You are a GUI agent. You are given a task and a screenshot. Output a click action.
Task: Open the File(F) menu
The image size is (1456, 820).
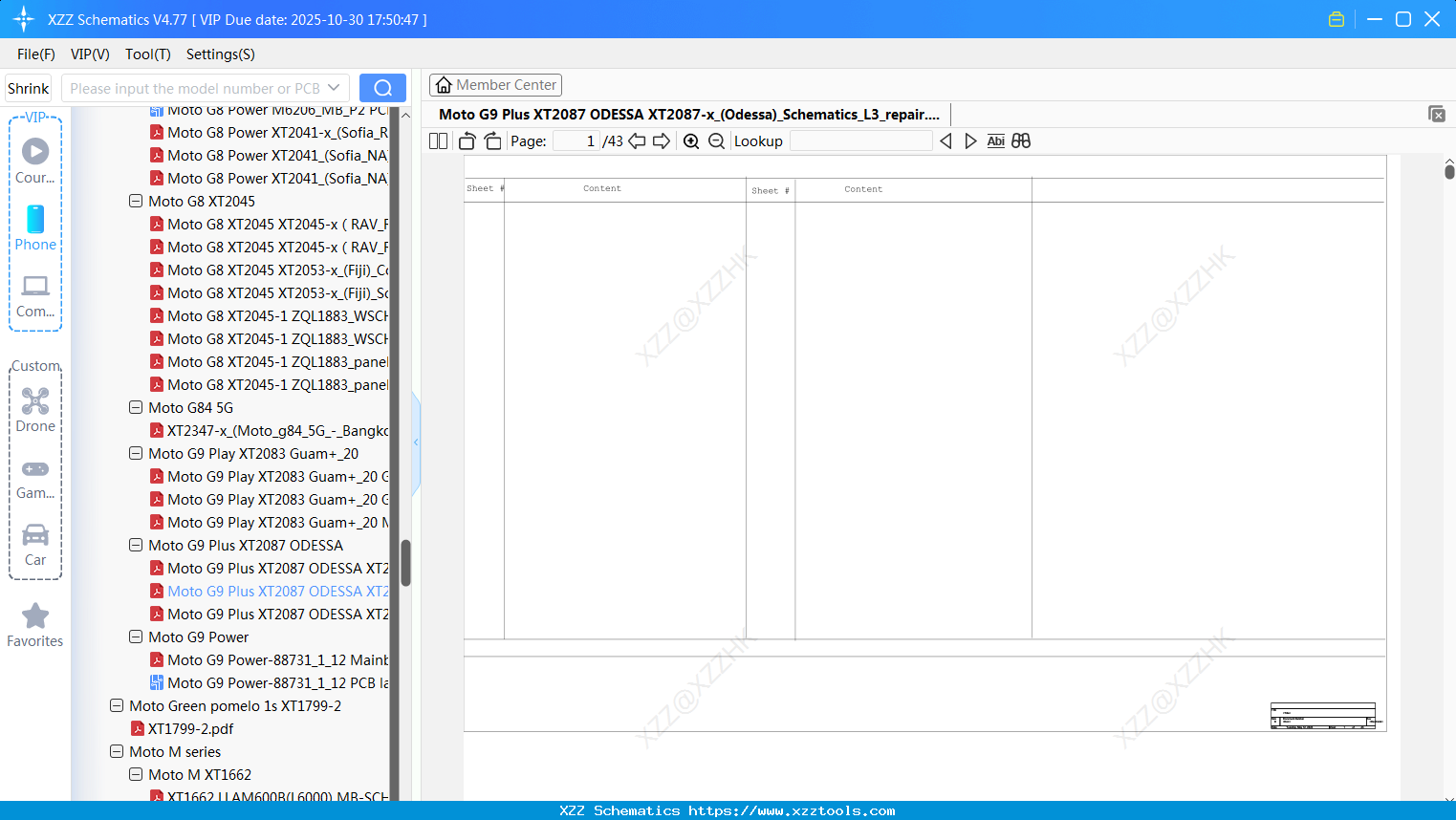click(36, 54)
